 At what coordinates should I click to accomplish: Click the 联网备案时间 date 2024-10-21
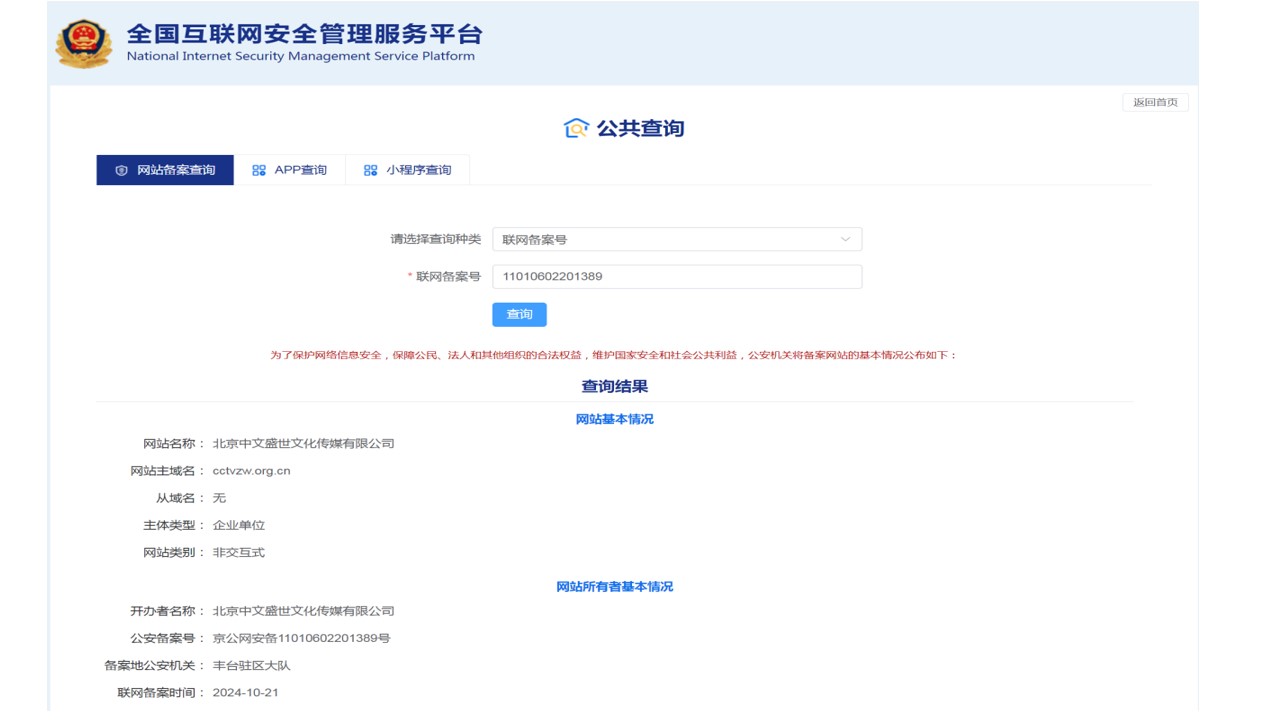point(245,693)
